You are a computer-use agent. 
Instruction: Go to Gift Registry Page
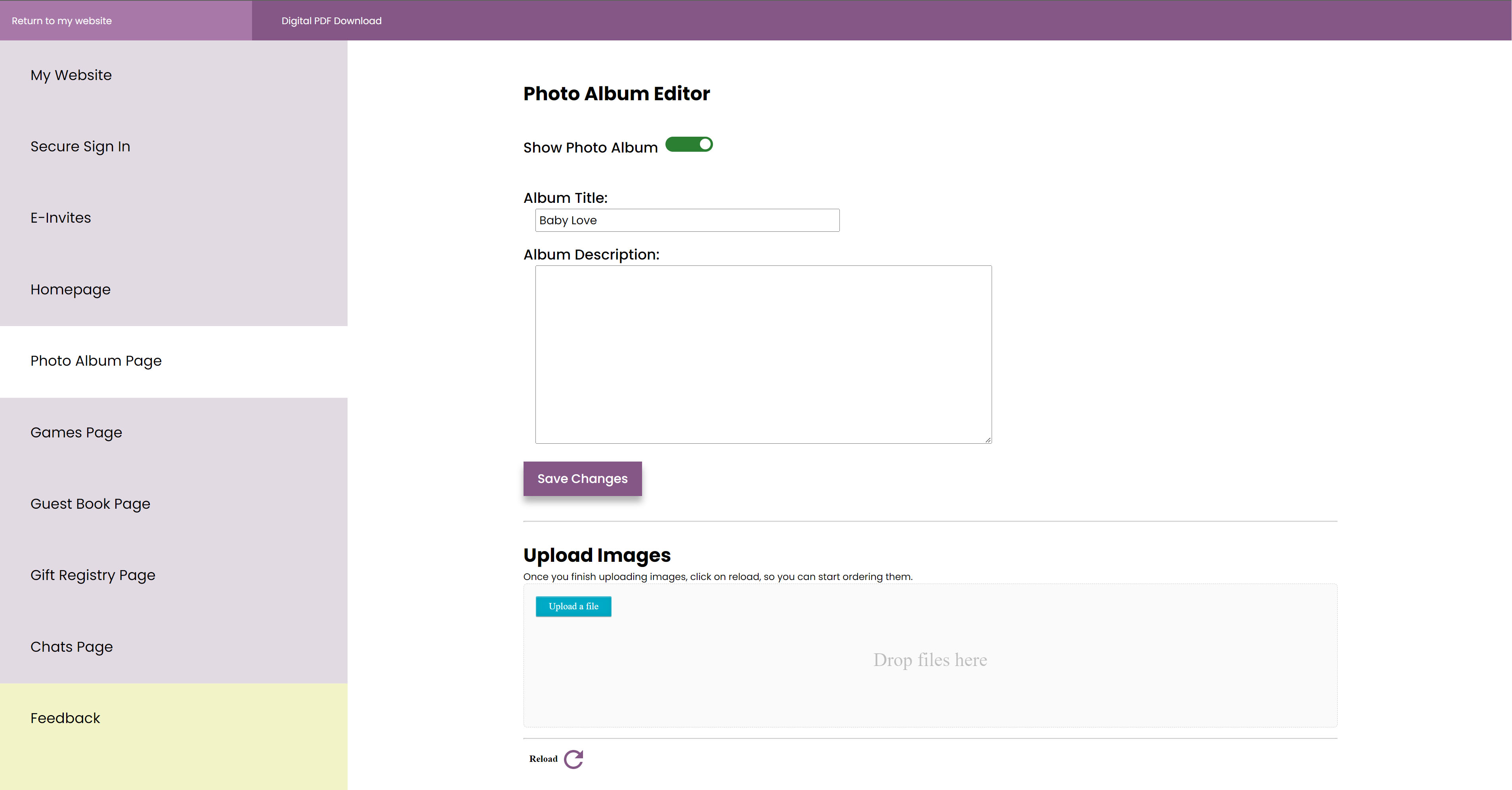[93, 575]
